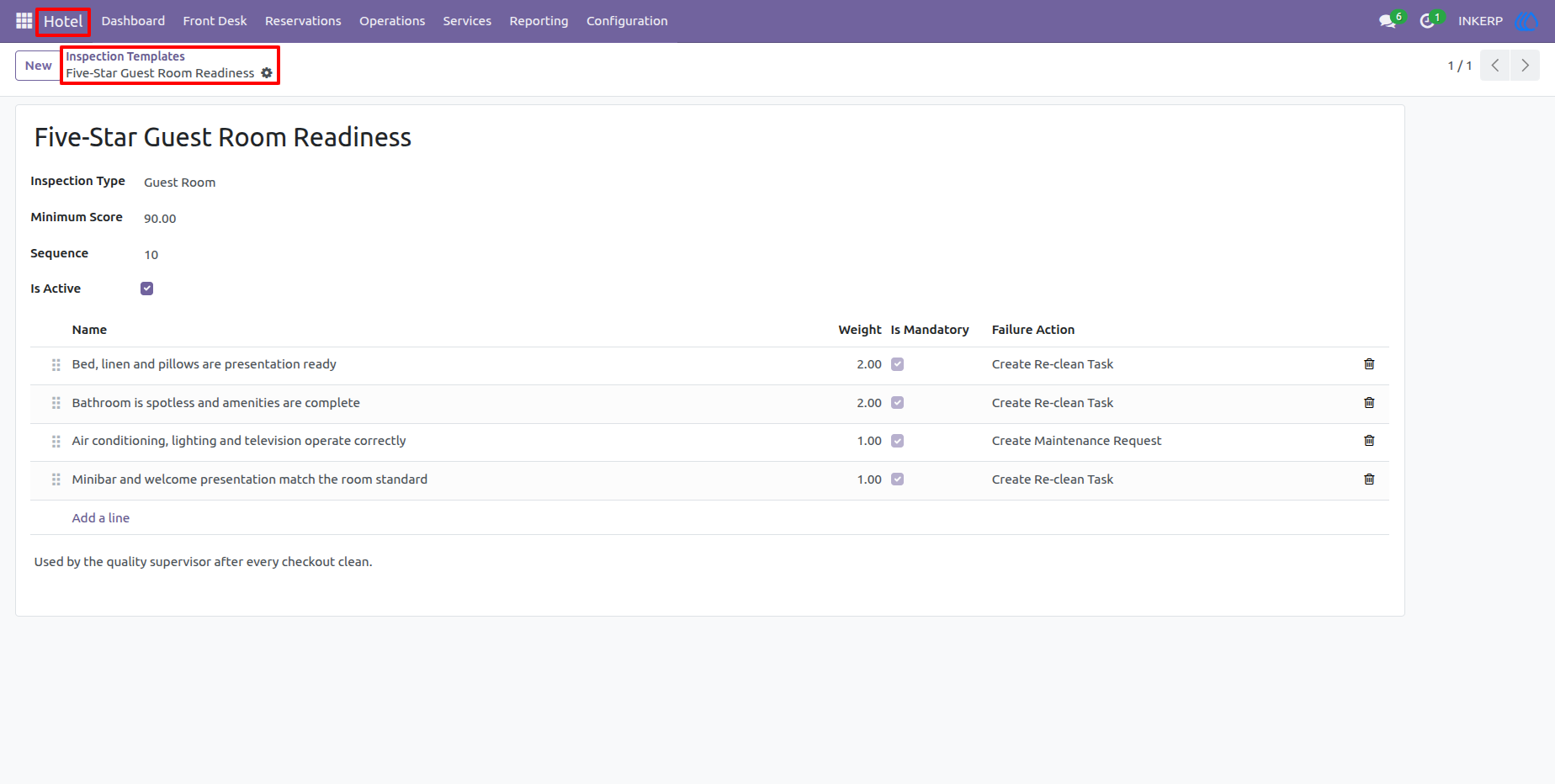Toggle Is Mandatory for Air conditioning row
This screenshot has width=1555, height=784.
[898, 441]
